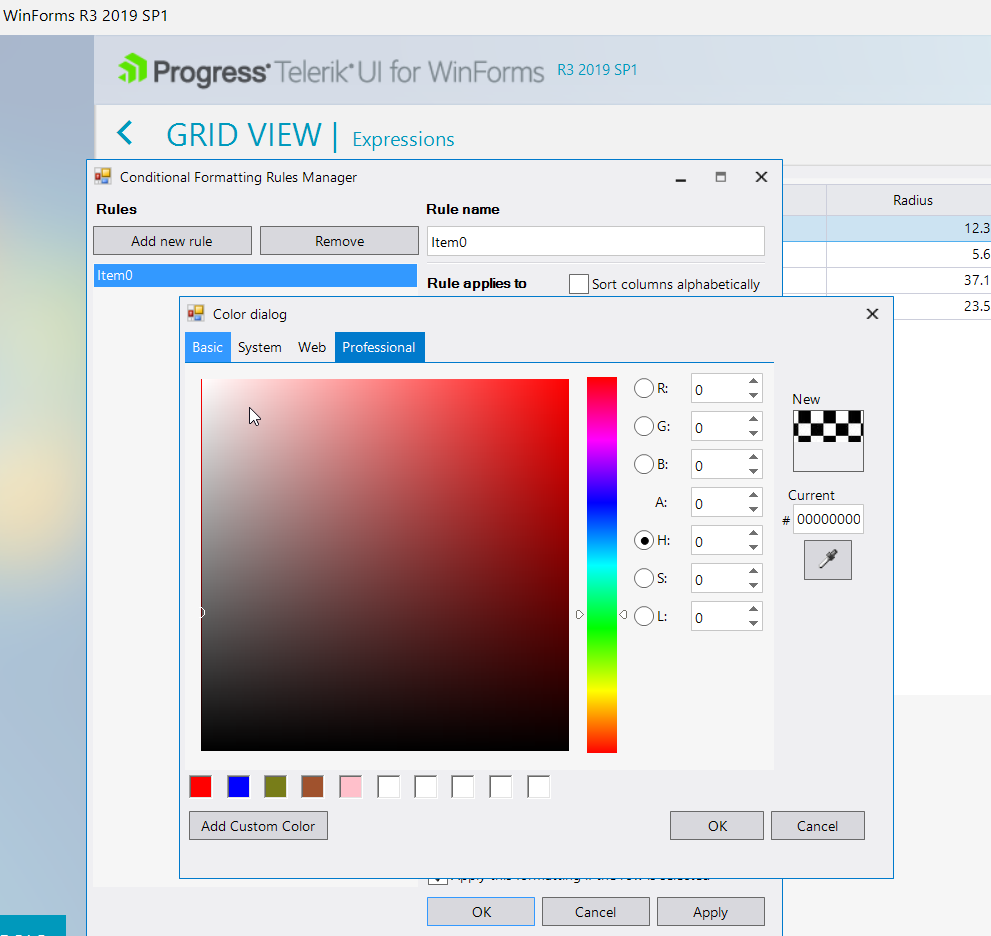The image size is (991, 936).
Task: Select the S radio button
Action: click(643, 578)
